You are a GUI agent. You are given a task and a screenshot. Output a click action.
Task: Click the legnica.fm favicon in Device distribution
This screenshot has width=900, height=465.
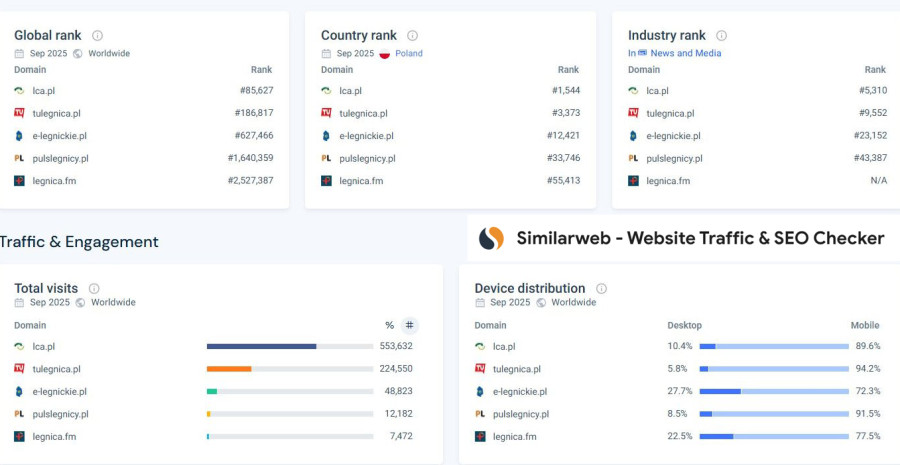coord(480,436)
